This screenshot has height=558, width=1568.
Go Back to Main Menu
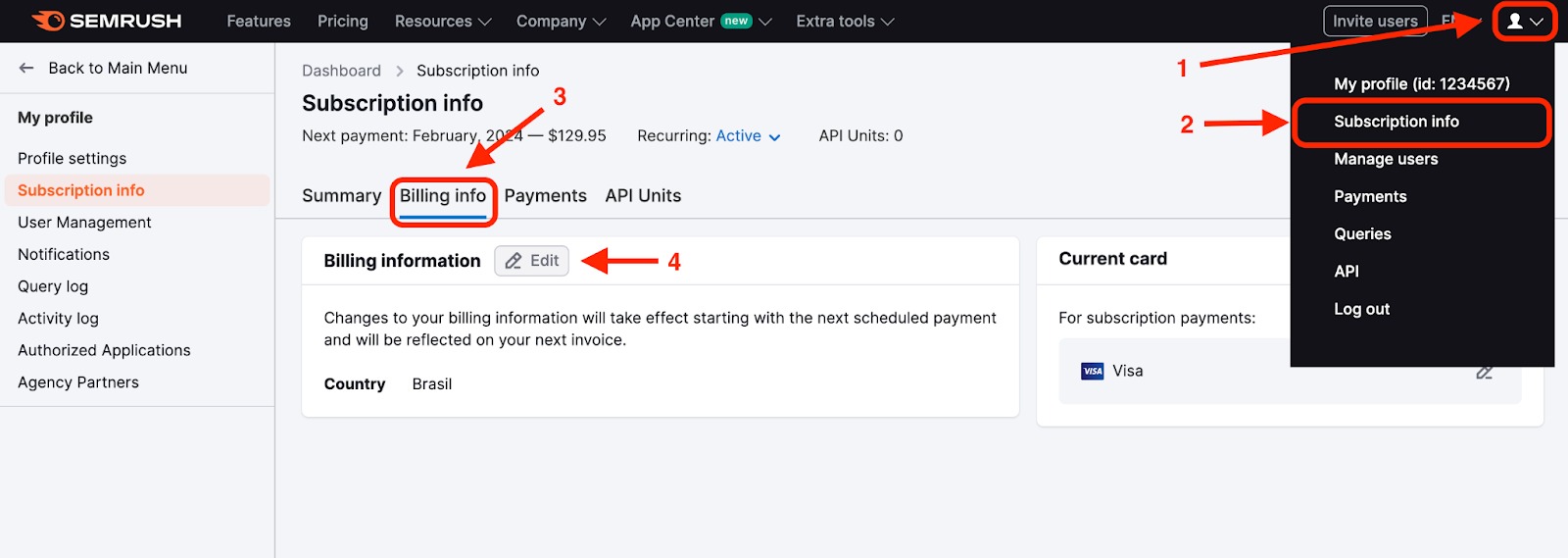(118, 68)
